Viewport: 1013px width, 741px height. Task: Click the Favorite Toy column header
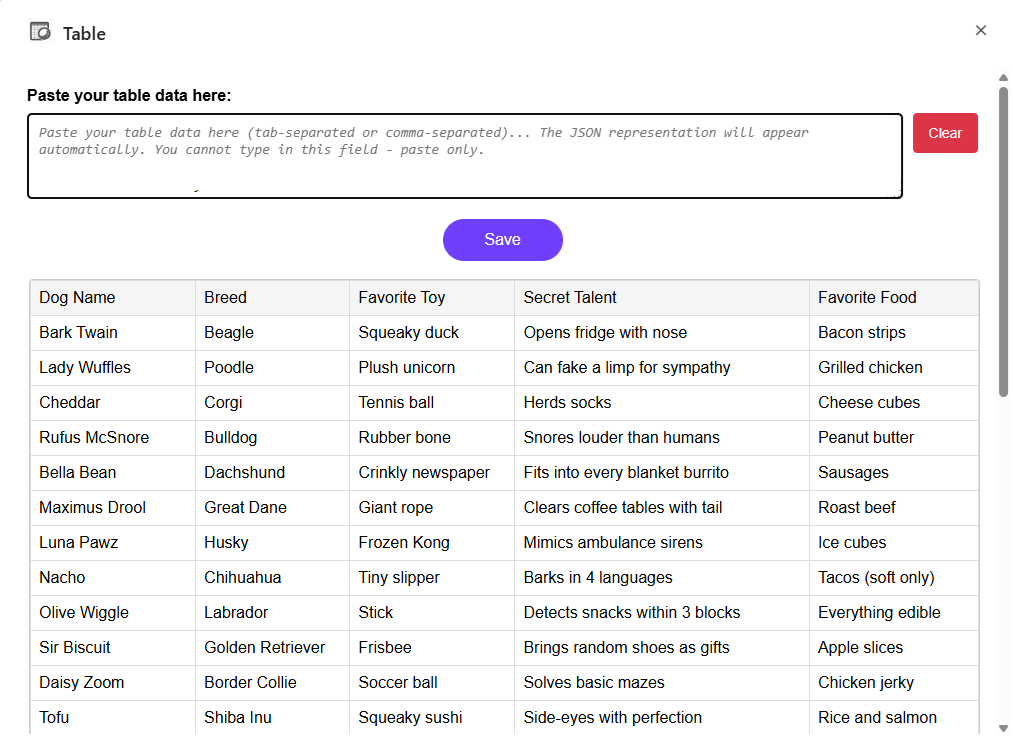coord(402,297)
